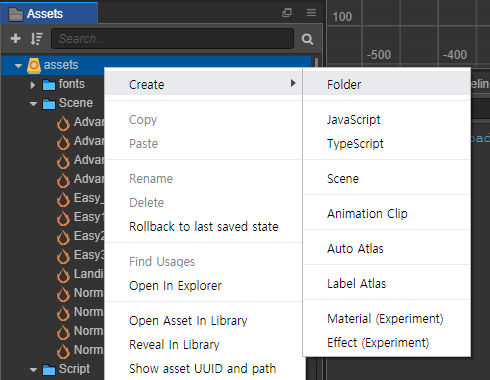Screen dimensions: 490x380
Task: Choose Find Usages menu entry
Action: 203,262
